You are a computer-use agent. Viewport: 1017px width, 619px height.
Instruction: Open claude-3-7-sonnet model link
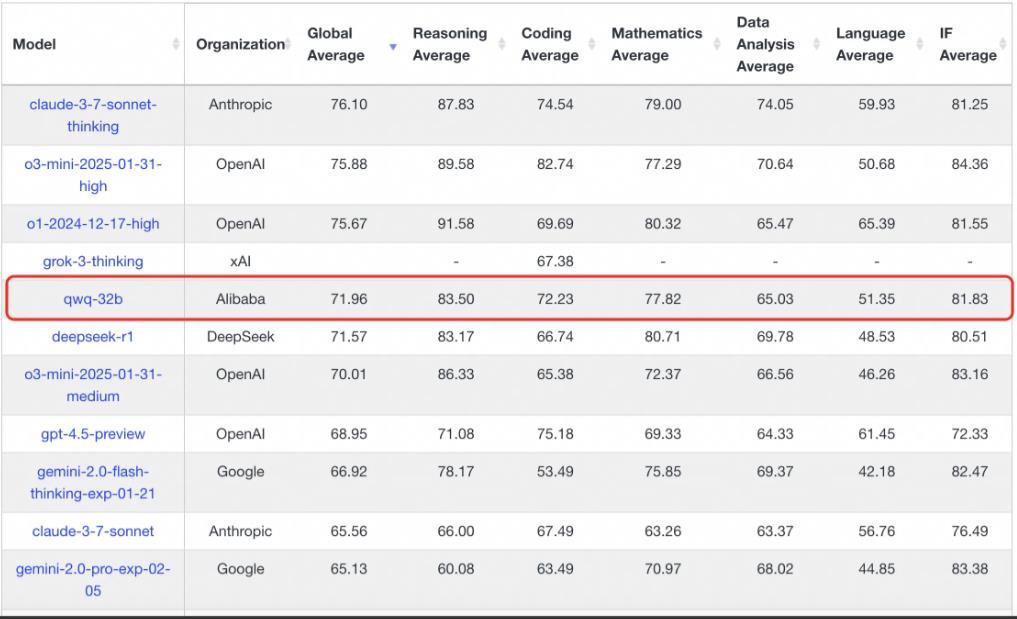click(x=93, y=531)
